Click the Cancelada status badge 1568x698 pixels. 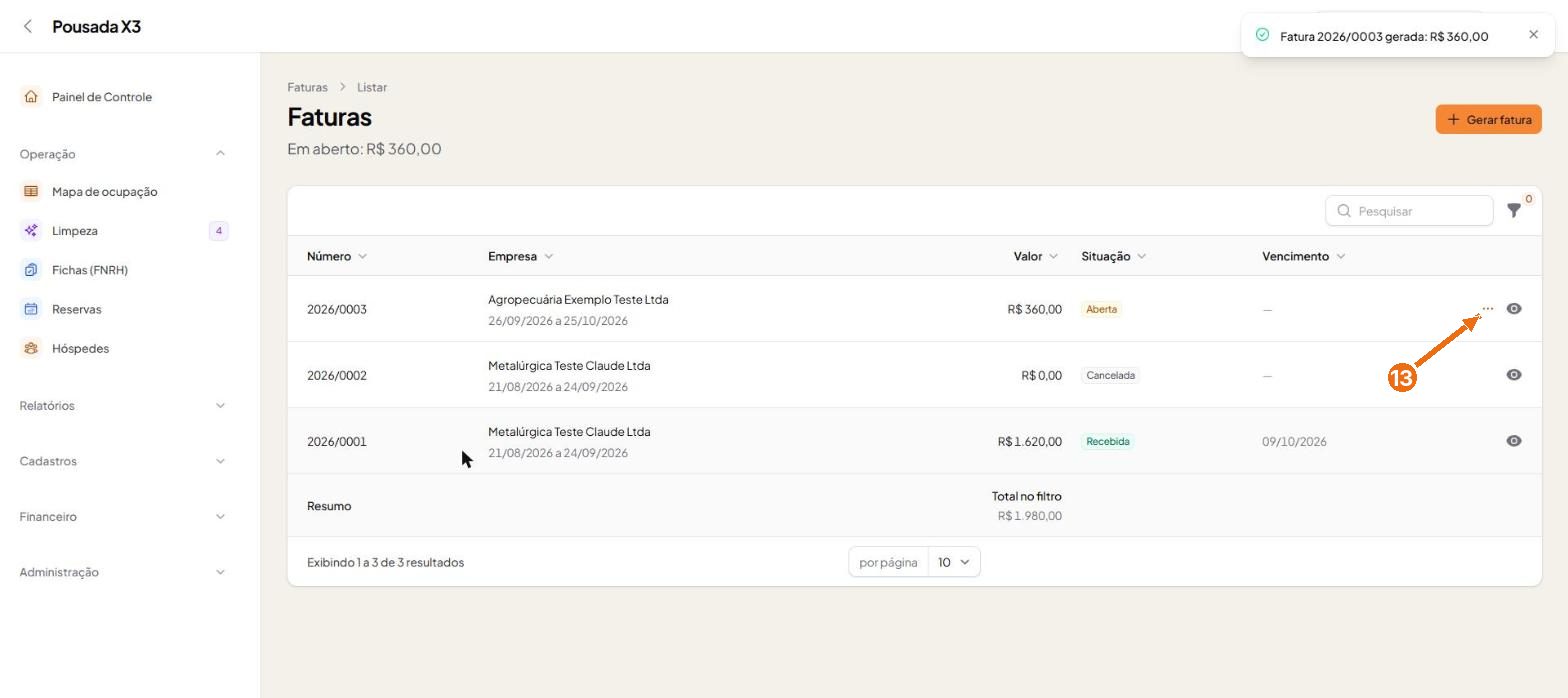coord(1110,375)
